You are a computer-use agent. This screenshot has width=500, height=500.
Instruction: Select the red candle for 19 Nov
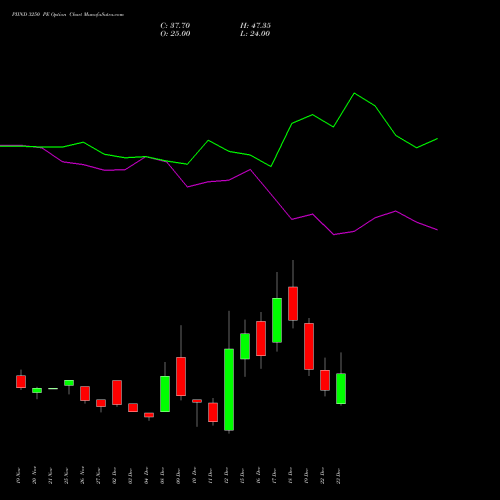click(21, 382)
